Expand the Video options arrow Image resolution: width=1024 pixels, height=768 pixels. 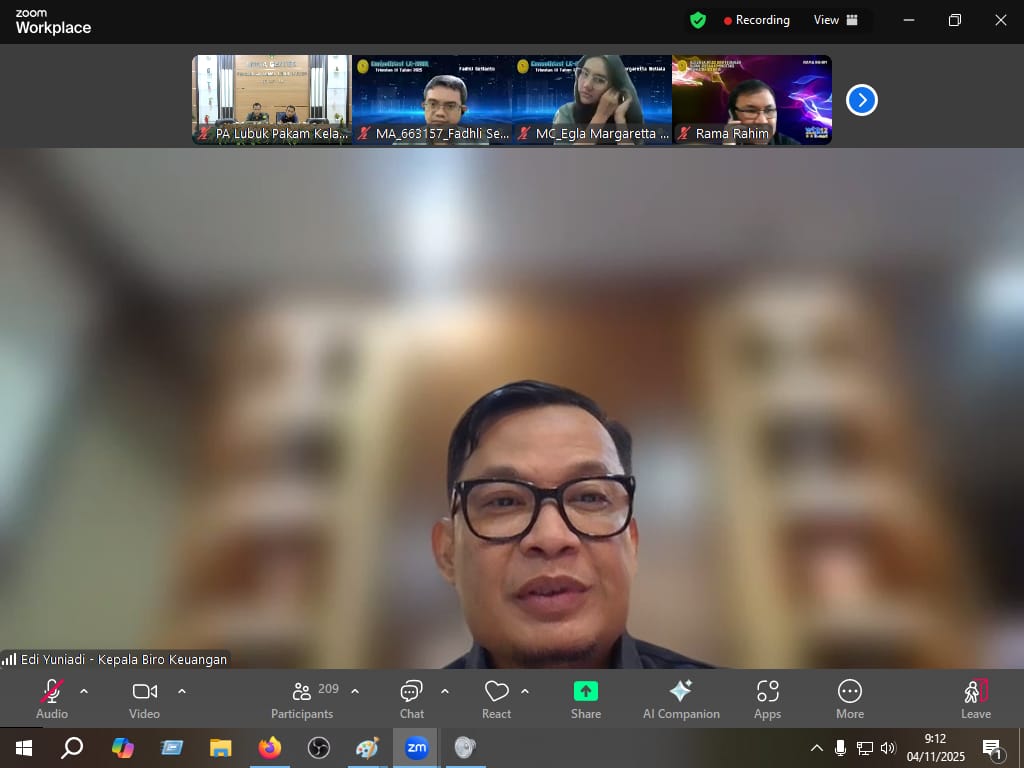(181, 691)
